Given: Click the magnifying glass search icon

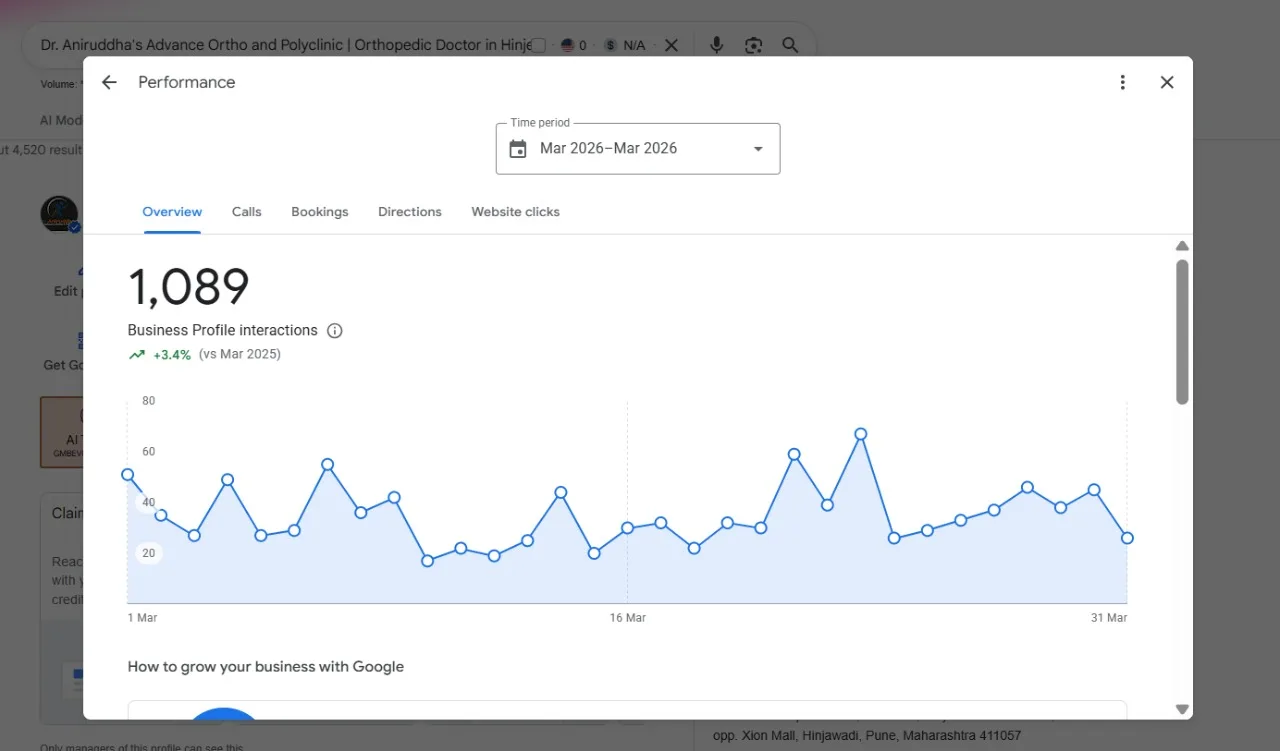Looking at the screenshot, I should click(x=790, y=45).
